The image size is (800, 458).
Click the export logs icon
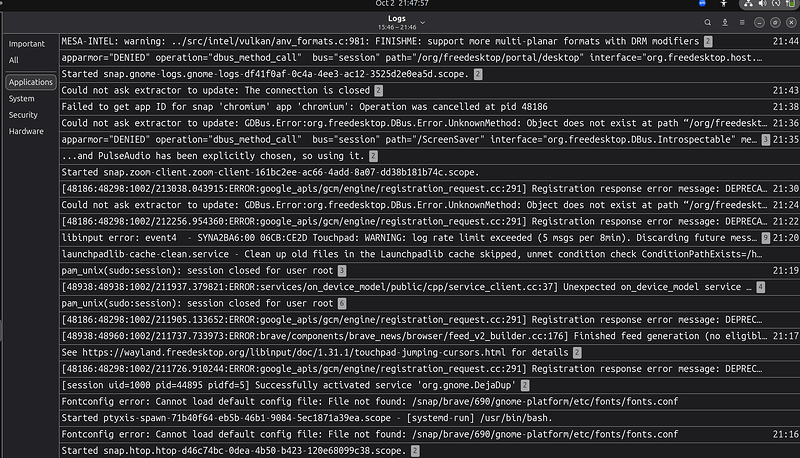tap(725, 22)
